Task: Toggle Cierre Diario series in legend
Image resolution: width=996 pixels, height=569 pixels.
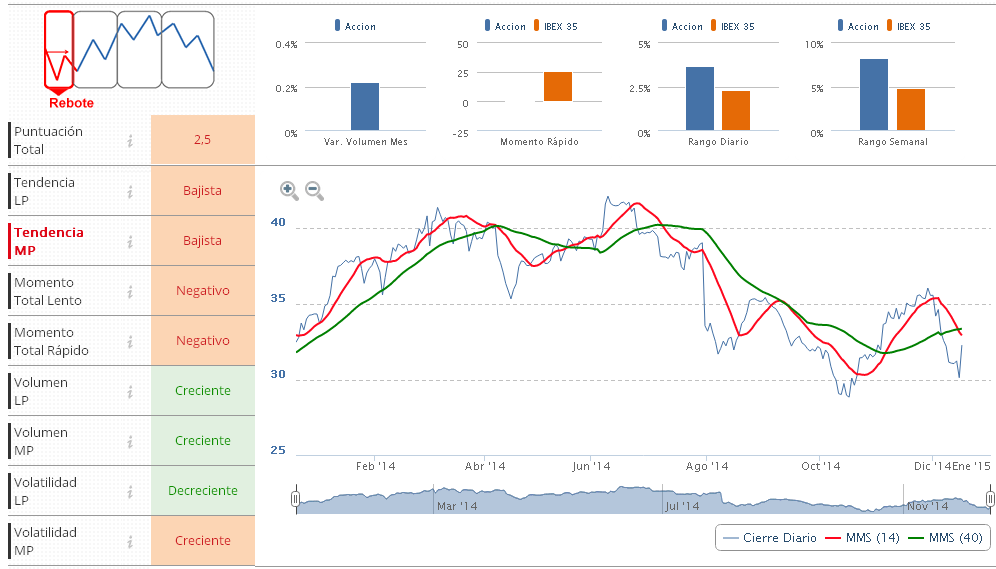Action: point(769,538)
